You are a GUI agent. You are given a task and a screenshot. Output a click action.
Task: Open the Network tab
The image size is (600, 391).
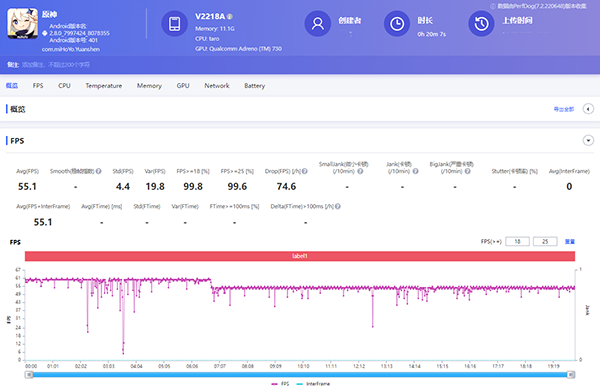pos(217,86)
